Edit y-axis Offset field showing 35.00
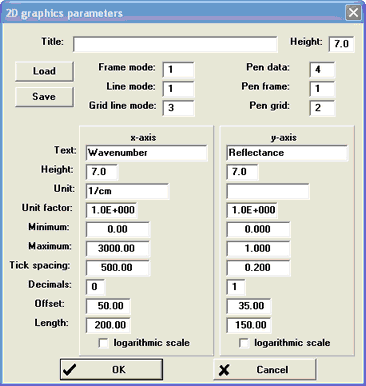This screenshot has width=366, height=386. coord(249,306)
